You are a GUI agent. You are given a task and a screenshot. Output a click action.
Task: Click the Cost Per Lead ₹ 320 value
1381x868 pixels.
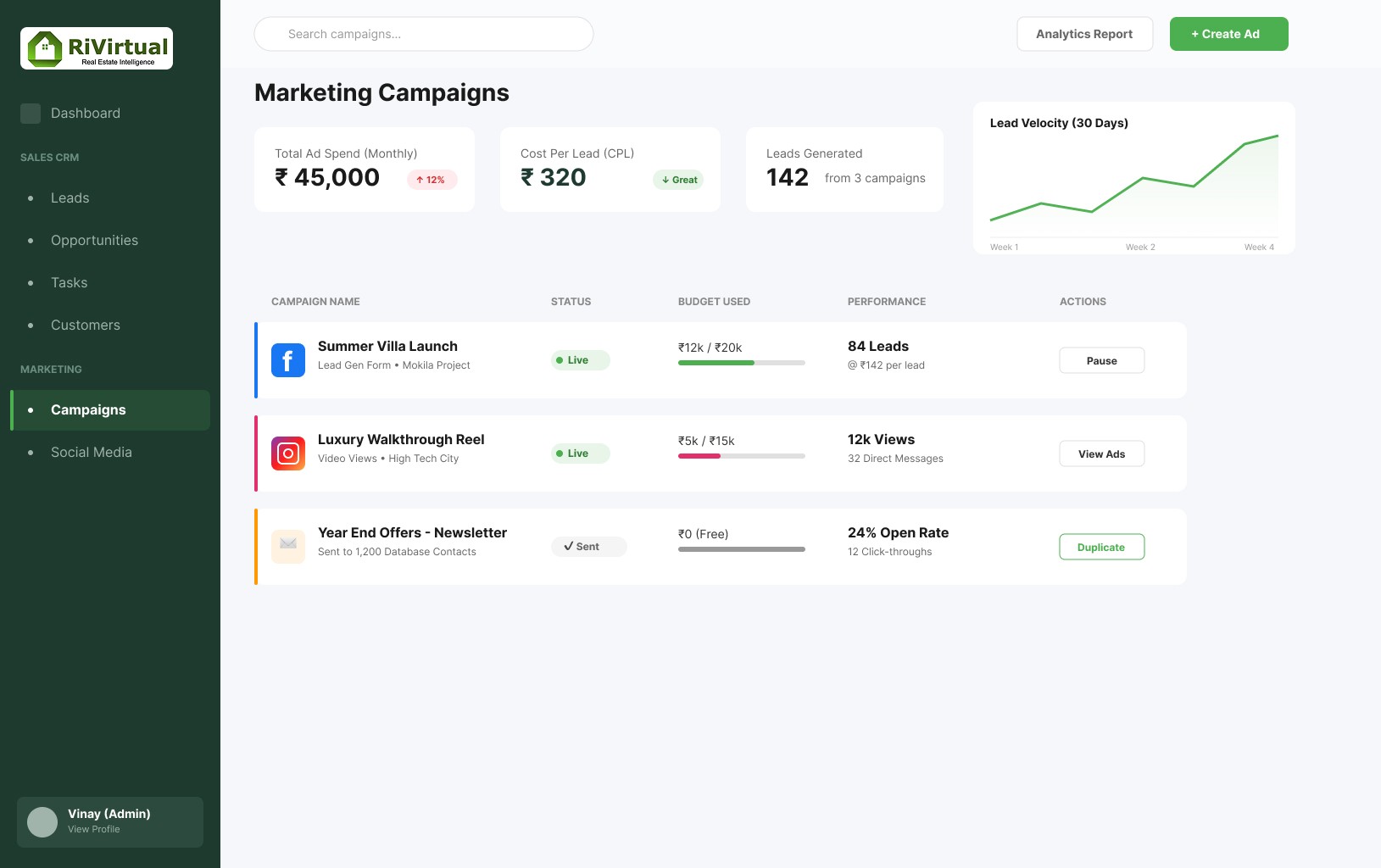[554, 177]
